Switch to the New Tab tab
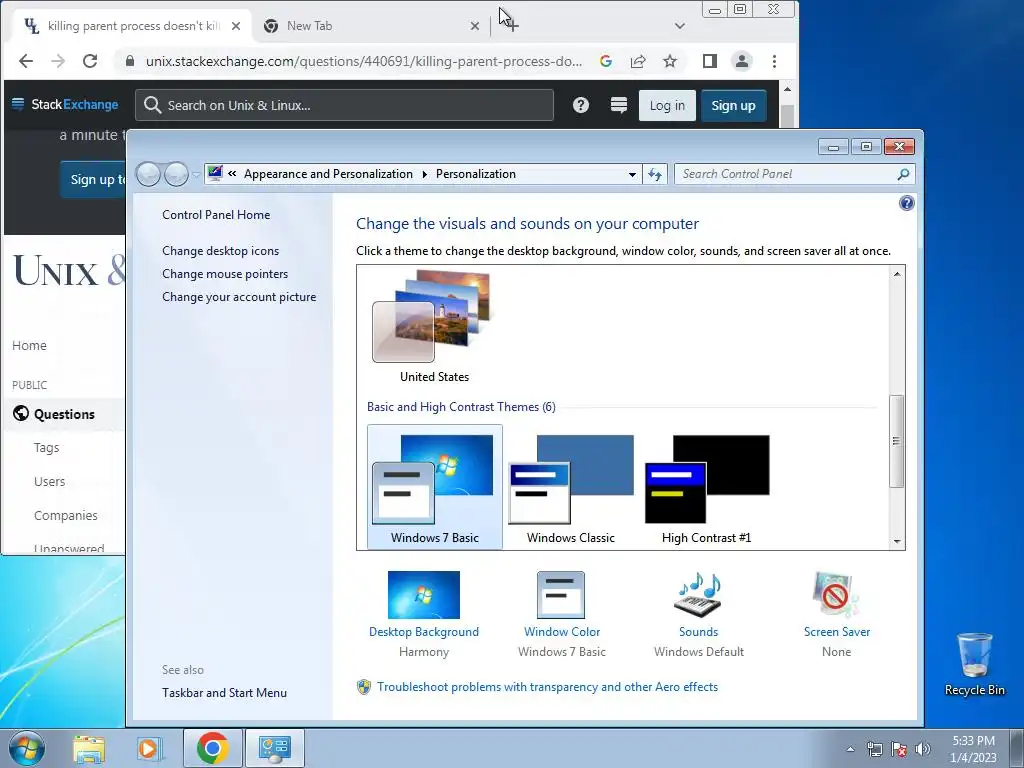 point(372,26)
